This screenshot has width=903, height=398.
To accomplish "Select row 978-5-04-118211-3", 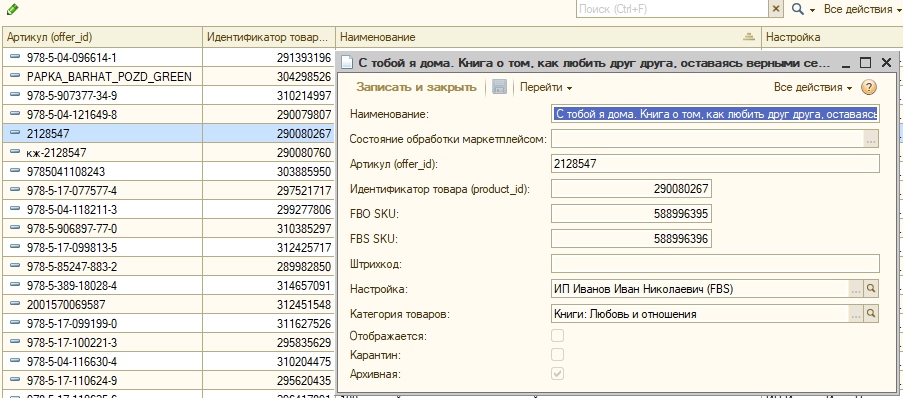I will coord(169,209).
